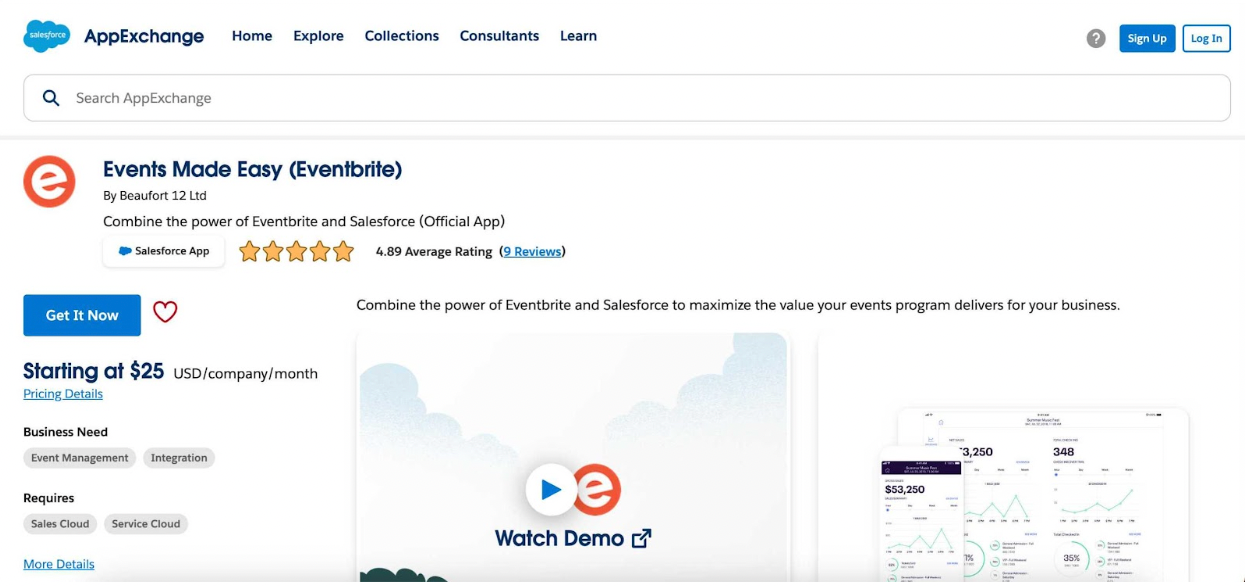Select the Integration tag
This screenshot has width=1246, height=586.
click(179, 458)
